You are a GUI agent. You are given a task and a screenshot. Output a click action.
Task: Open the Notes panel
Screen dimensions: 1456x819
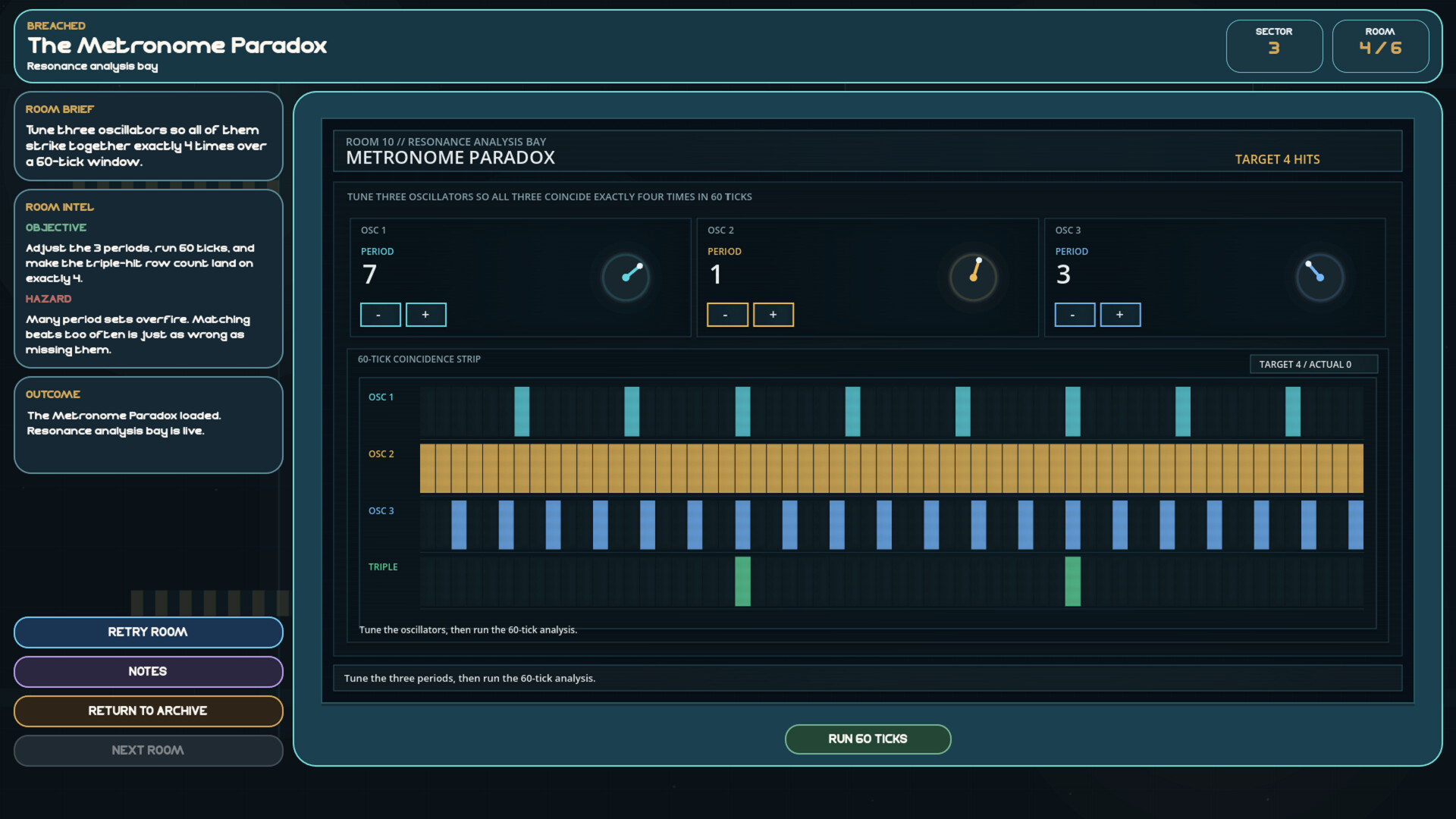click(x=148, y=672)
